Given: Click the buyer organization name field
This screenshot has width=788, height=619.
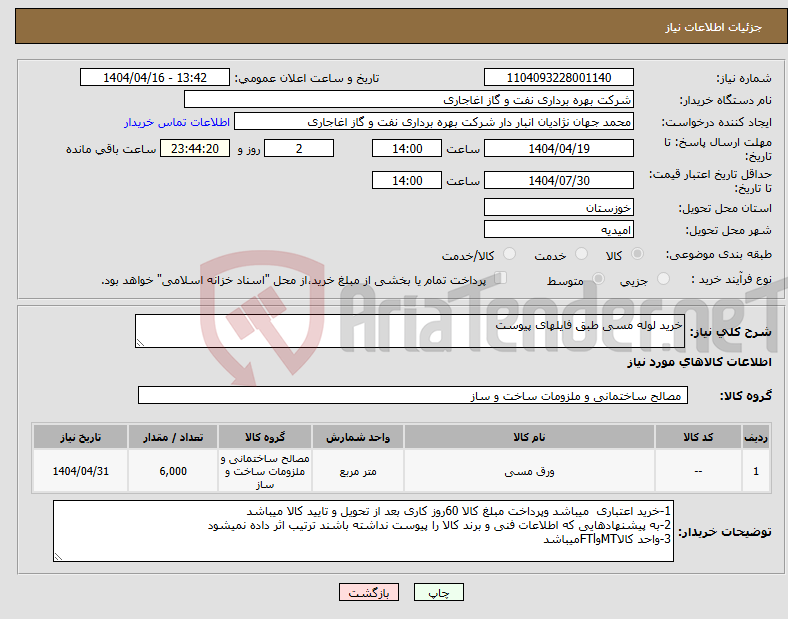Looking at the screenshot, I should [409, 99].
